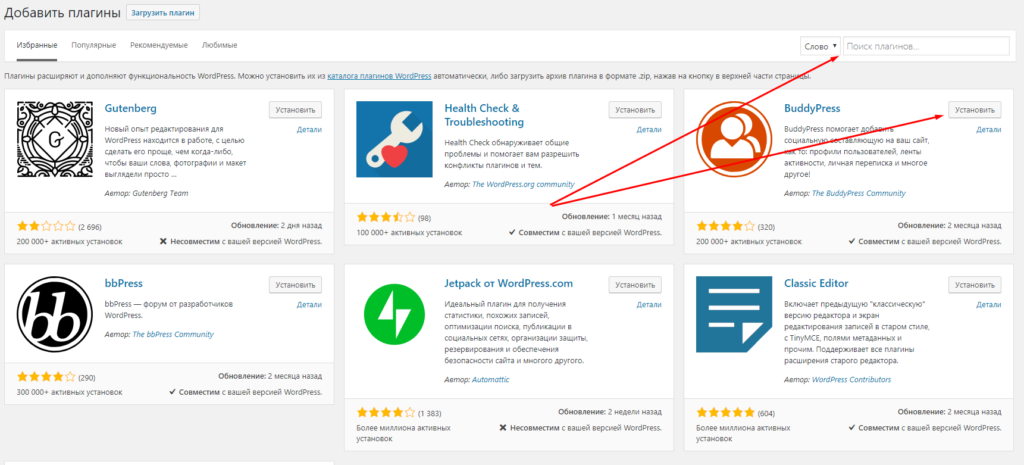The height and width of the screenshot is (465, 1024).
Task: Click Jetpack's star rating
Action: [x=386, y=413]
